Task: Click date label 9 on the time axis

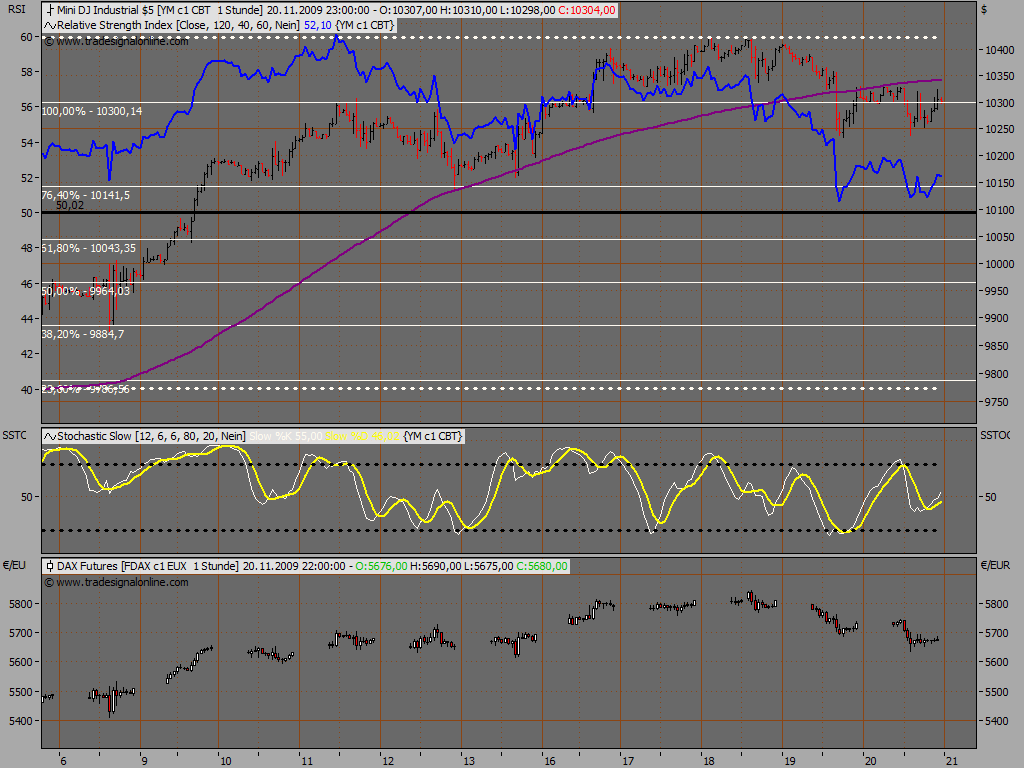Action: click(x=144, y=761)
